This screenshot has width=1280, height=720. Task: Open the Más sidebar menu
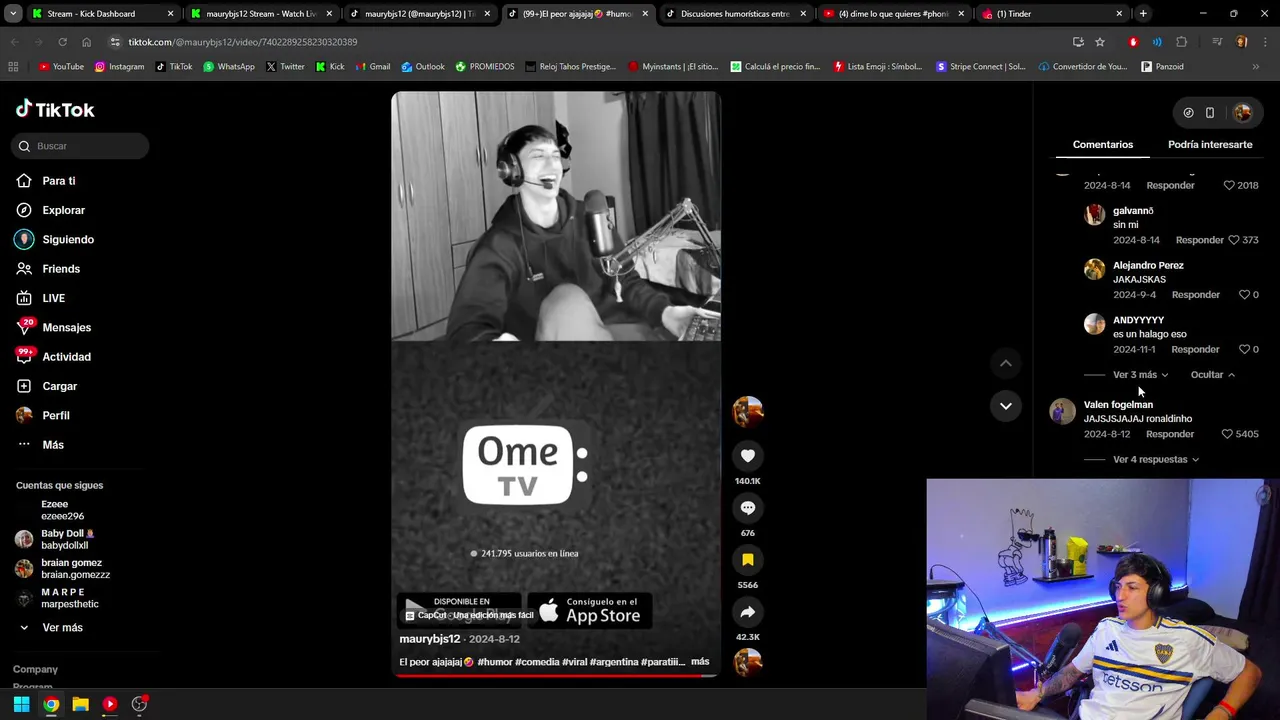(x=40, y=445)
